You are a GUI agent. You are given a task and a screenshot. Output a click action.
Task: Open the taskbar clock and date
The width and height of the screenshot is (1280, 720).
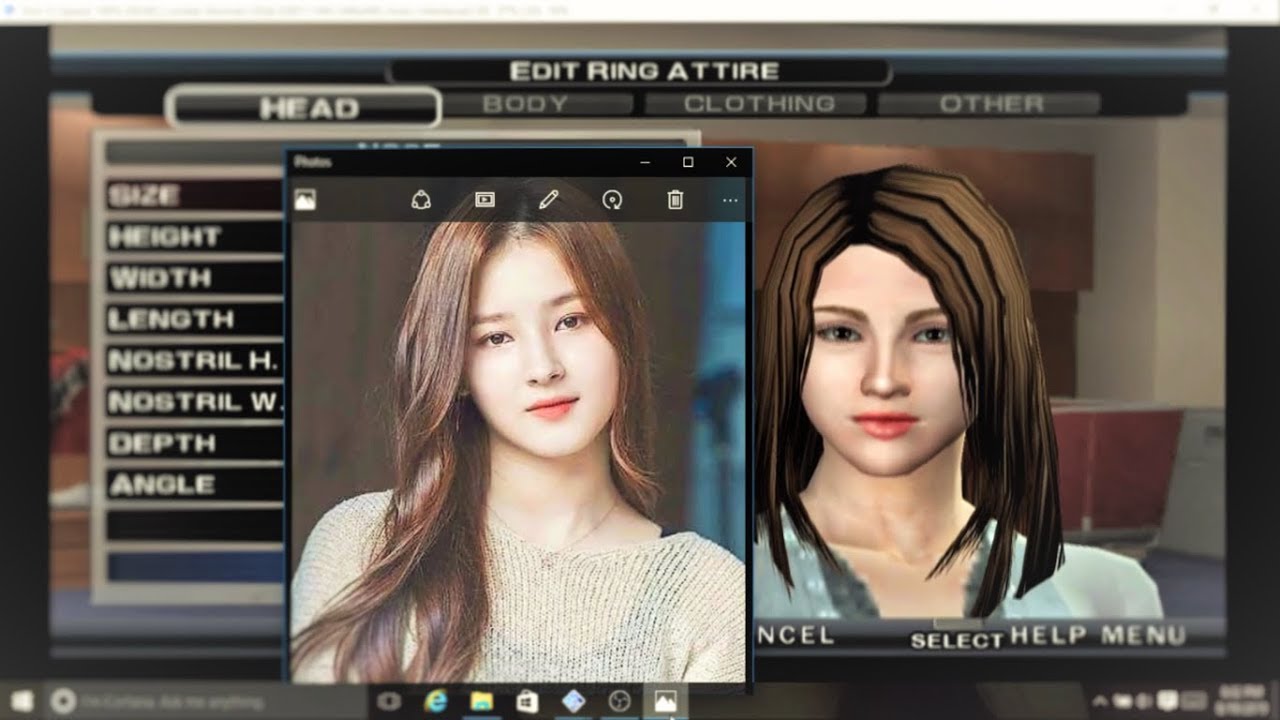1240,698
